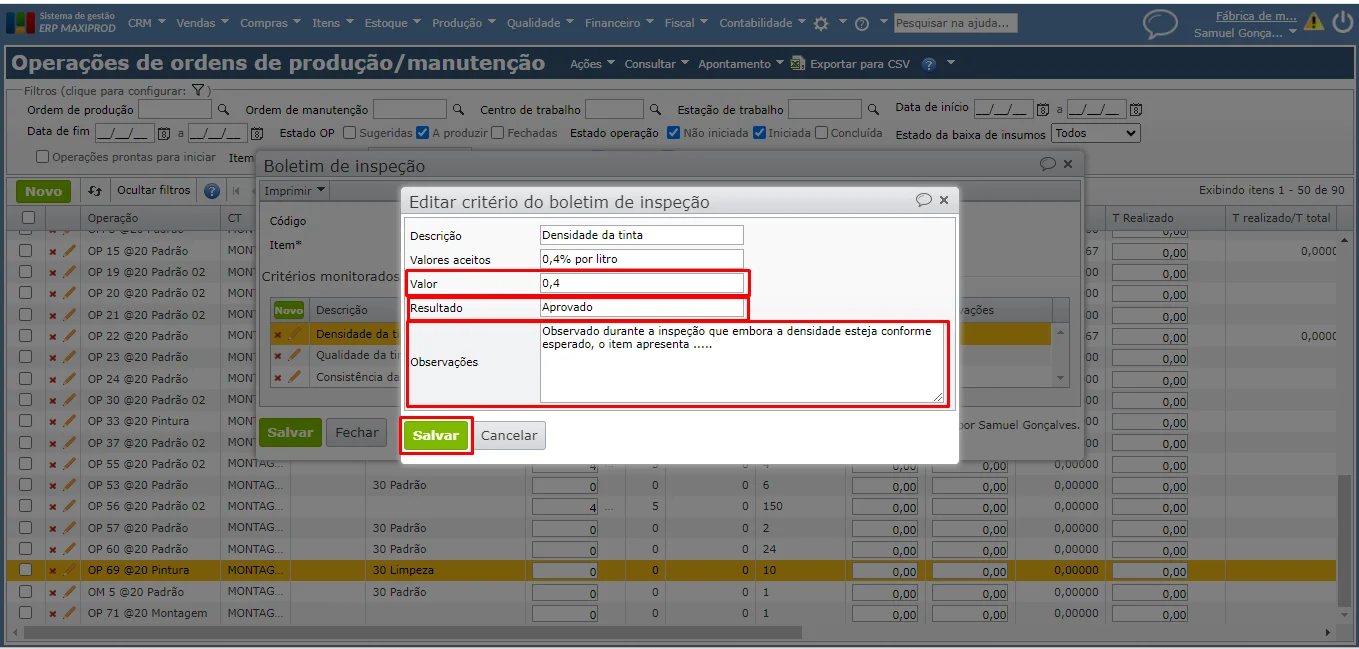Click the chat bubble icon in header
Image resolution: width=1359 pixels, height=649 pixels.
[x=1160, y=23]
